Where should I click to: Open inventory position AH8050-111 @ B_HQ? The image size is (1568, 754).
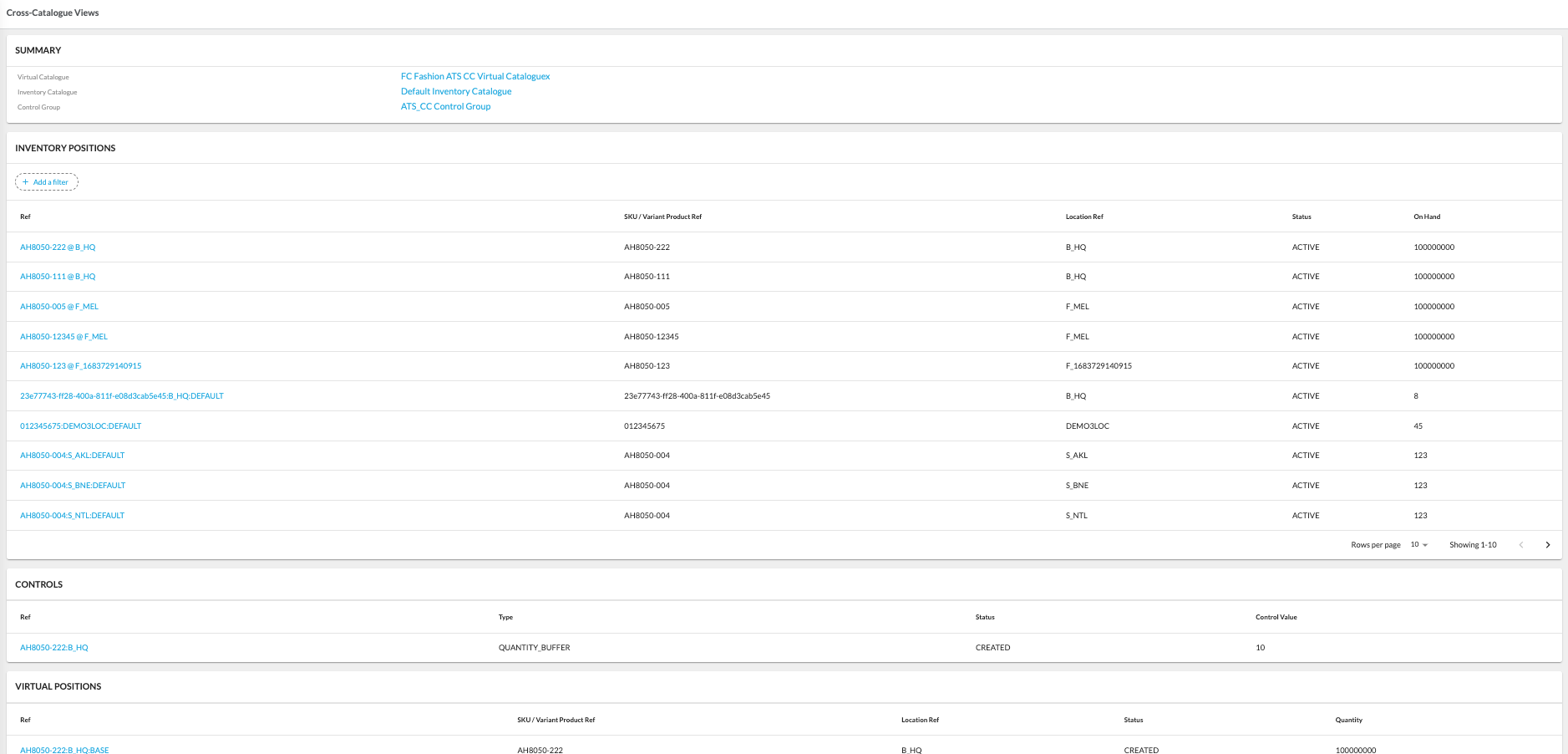[58, 276]
